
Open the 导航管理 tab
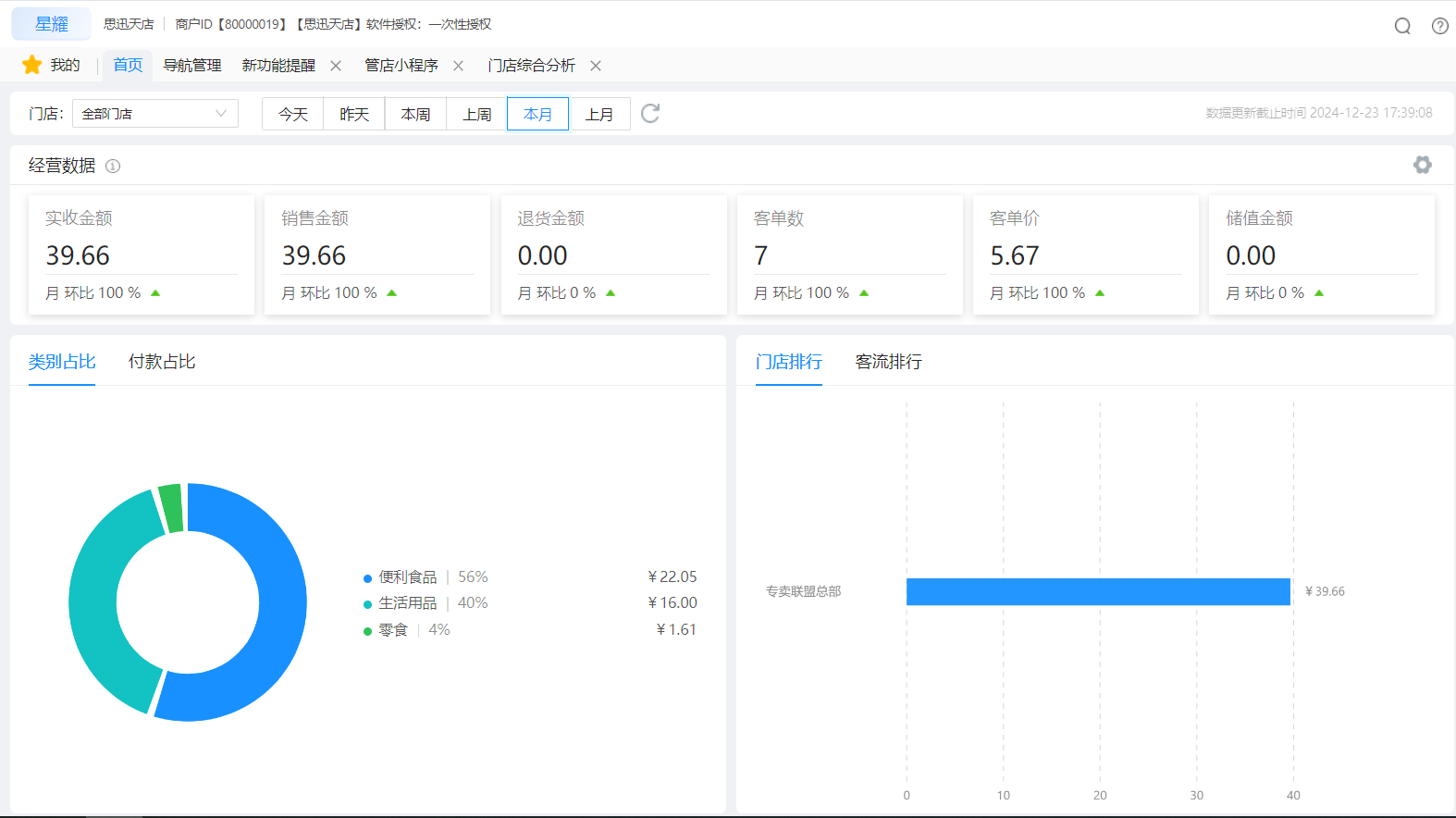pos(192,66)
